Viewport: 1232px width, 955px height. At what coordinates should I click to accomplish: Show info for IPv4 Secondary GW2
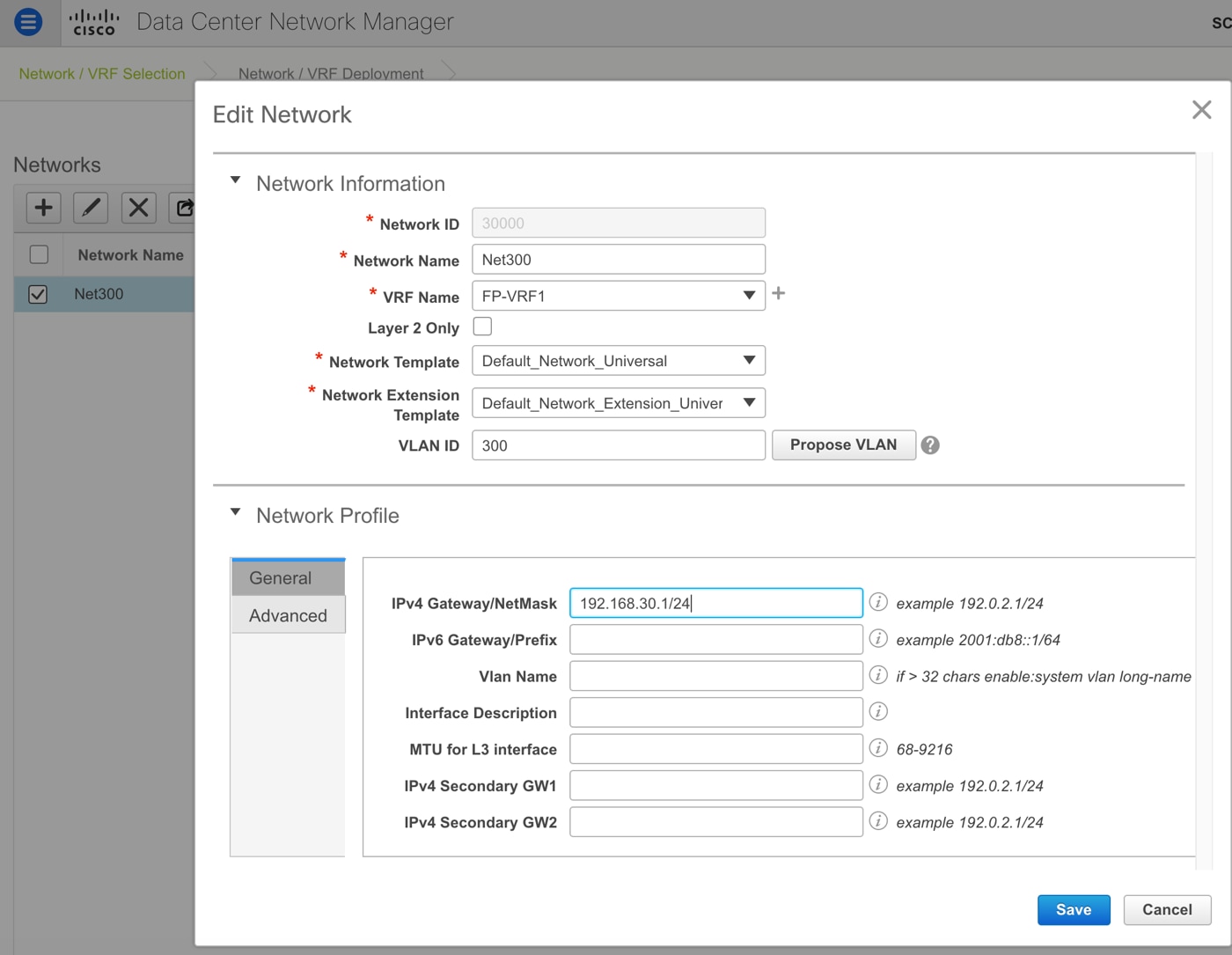click(x=878, y=821)
